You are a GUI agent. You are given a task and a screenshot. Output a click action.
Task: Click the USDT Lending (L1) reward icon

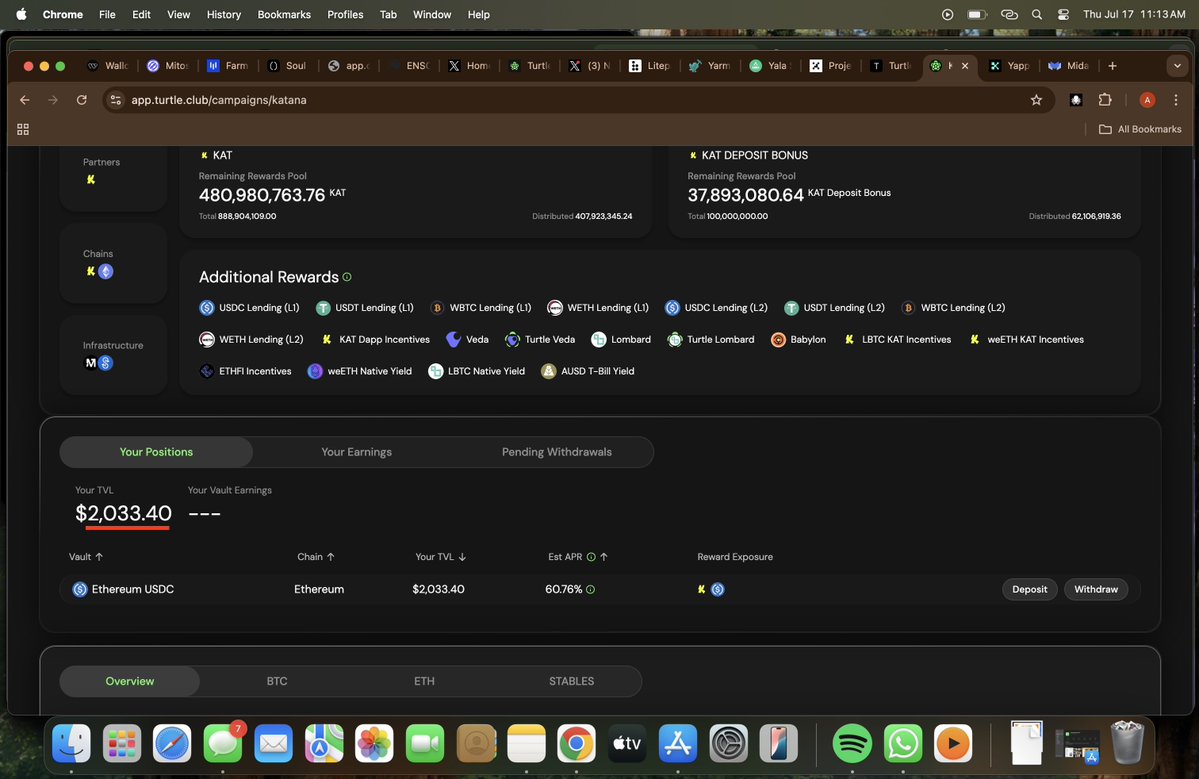[x=323, y=307]
